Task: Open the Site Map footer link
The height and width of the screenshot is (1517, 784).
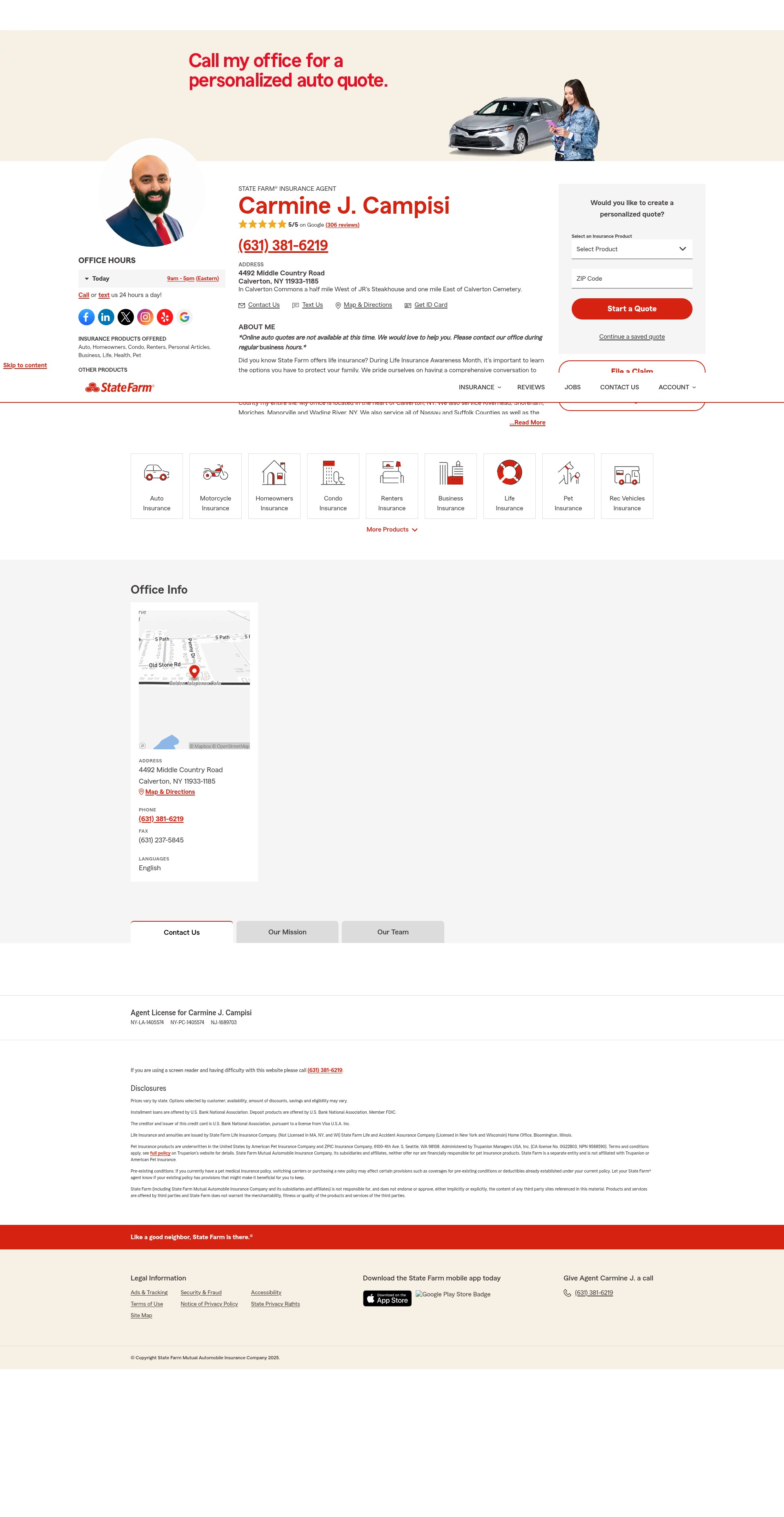Action: click(x=141, y=1316)
